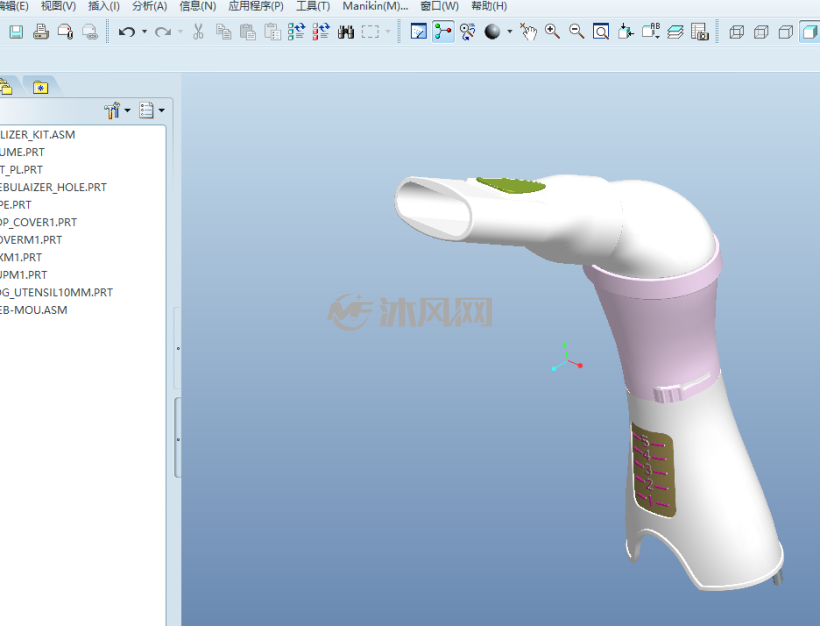Save the model with the floppy disk icon
Image resolution: width=820 pixels, height=626 pixels.
(16, 32)
